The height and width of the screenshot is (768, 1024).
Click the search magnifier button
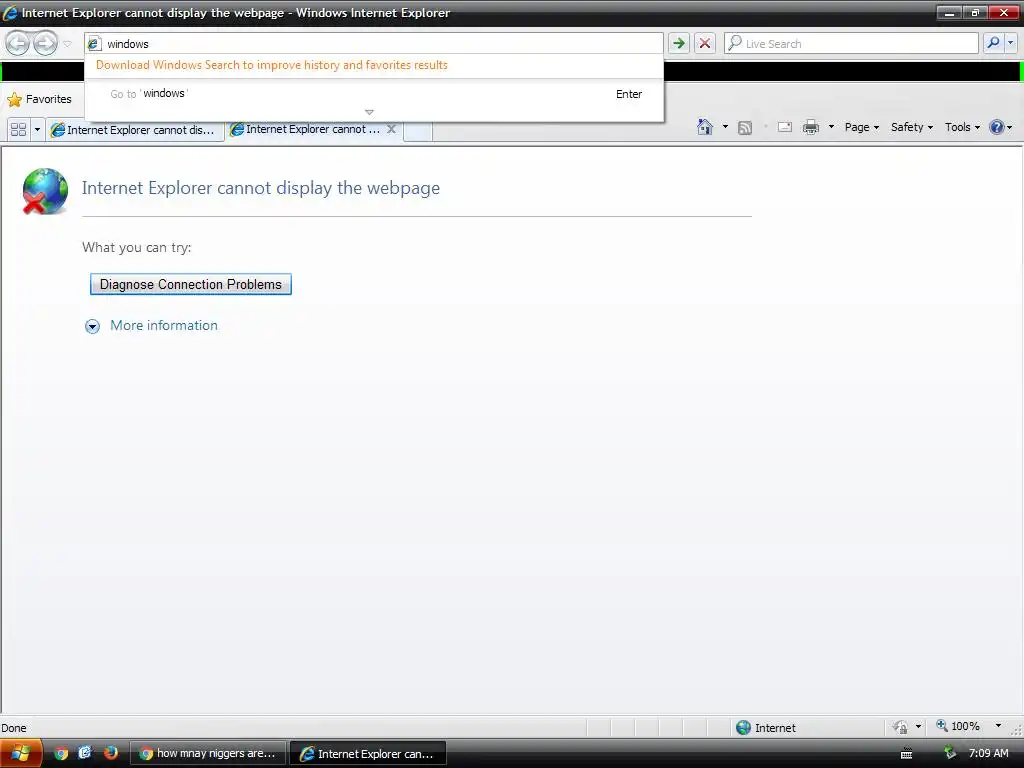point(993,43)
